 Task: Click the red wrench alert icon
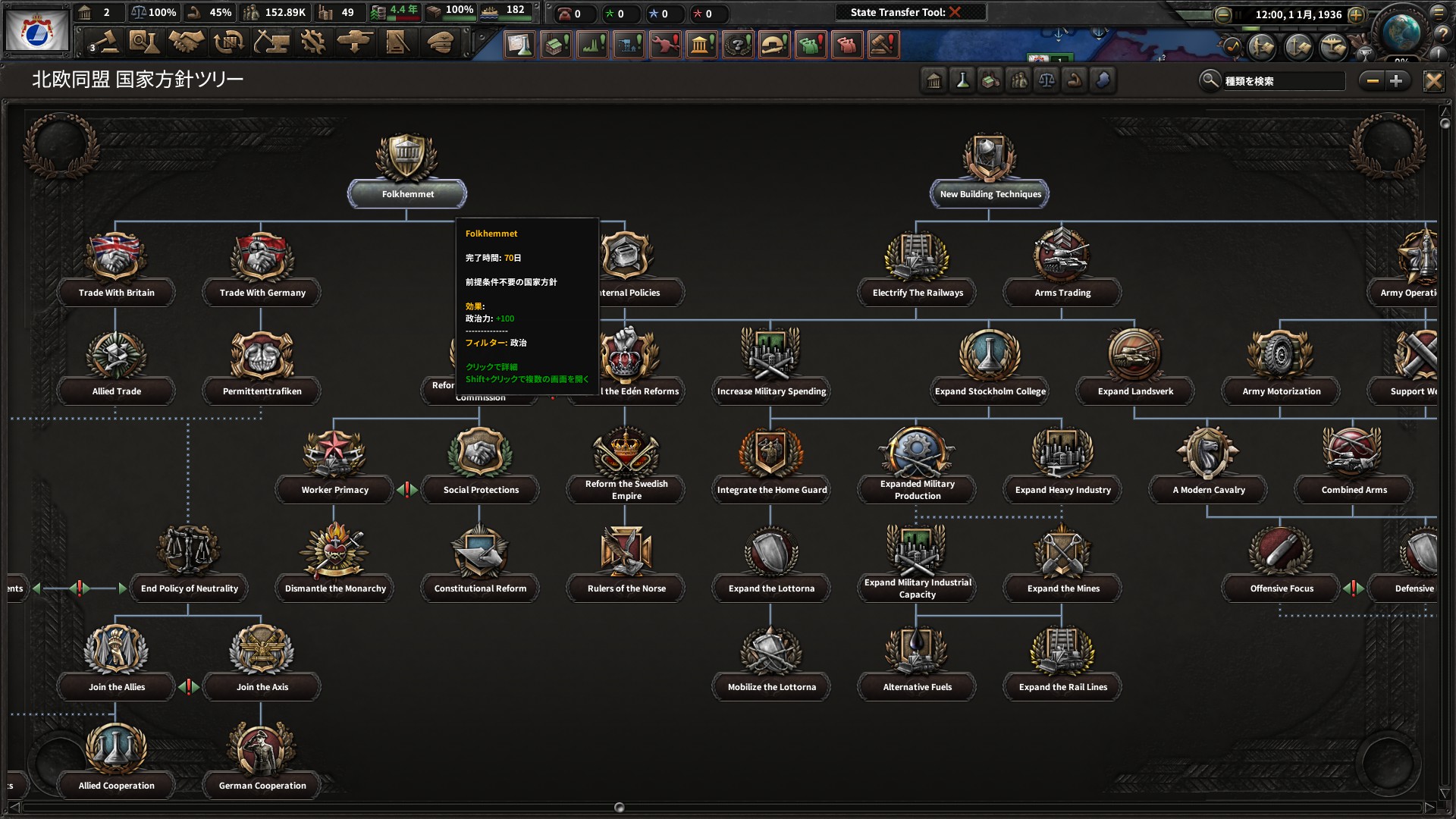pyautogui.click(x=665, y=45)
